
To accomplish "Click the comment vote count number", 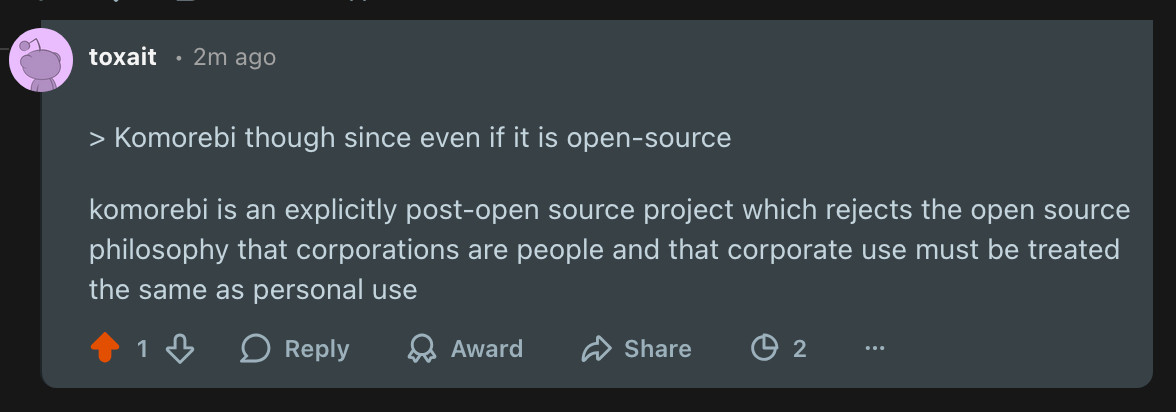I will [x=142, y=349].
